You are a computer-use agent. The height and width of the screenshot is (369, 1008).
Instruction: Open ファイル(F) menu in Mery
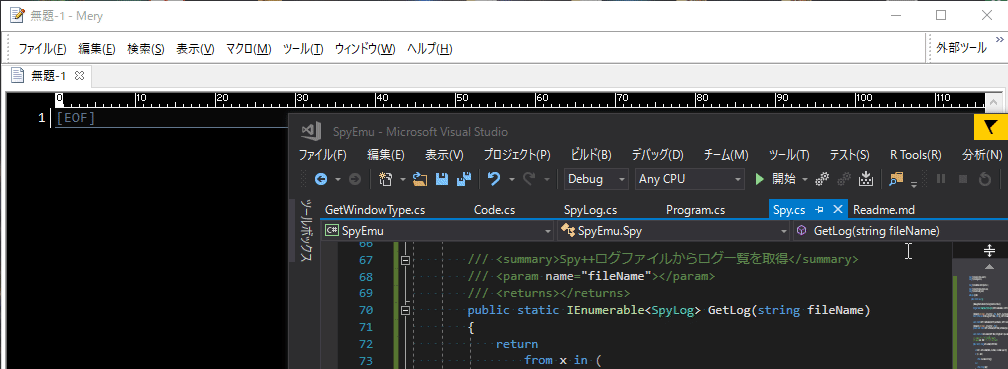tap(42, 49)
